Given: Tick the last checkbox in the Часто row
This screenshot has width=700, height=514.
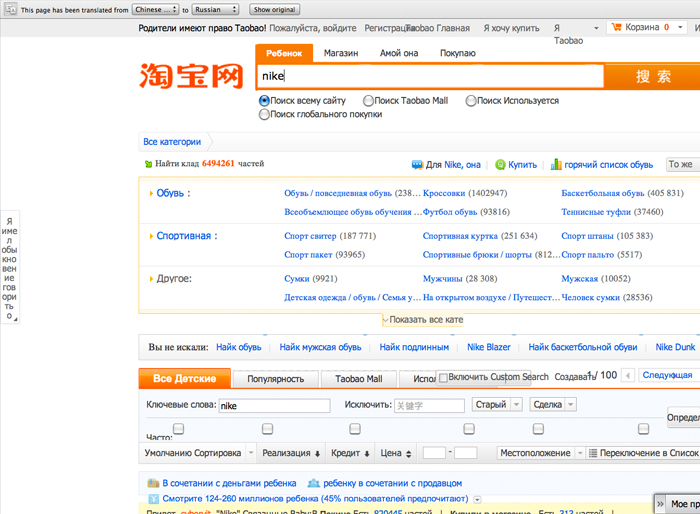Looking at the screenshot, I should coord(643,429).
